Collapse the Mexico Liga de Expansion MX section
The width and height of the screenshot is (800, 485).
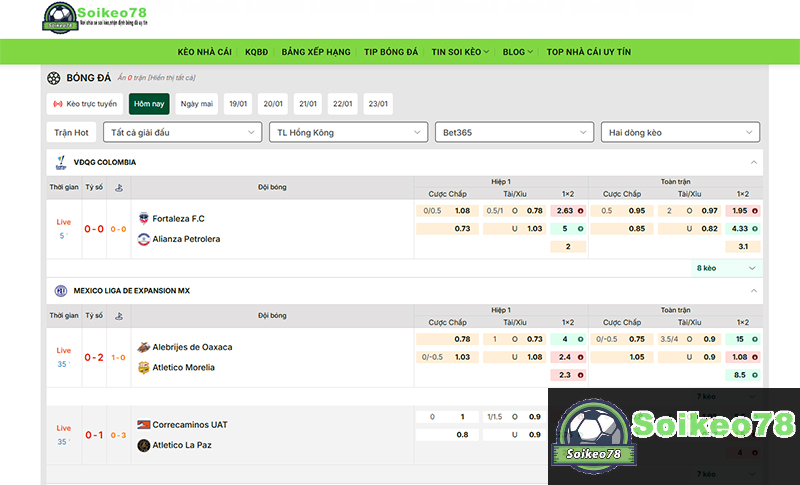(752, 290)
